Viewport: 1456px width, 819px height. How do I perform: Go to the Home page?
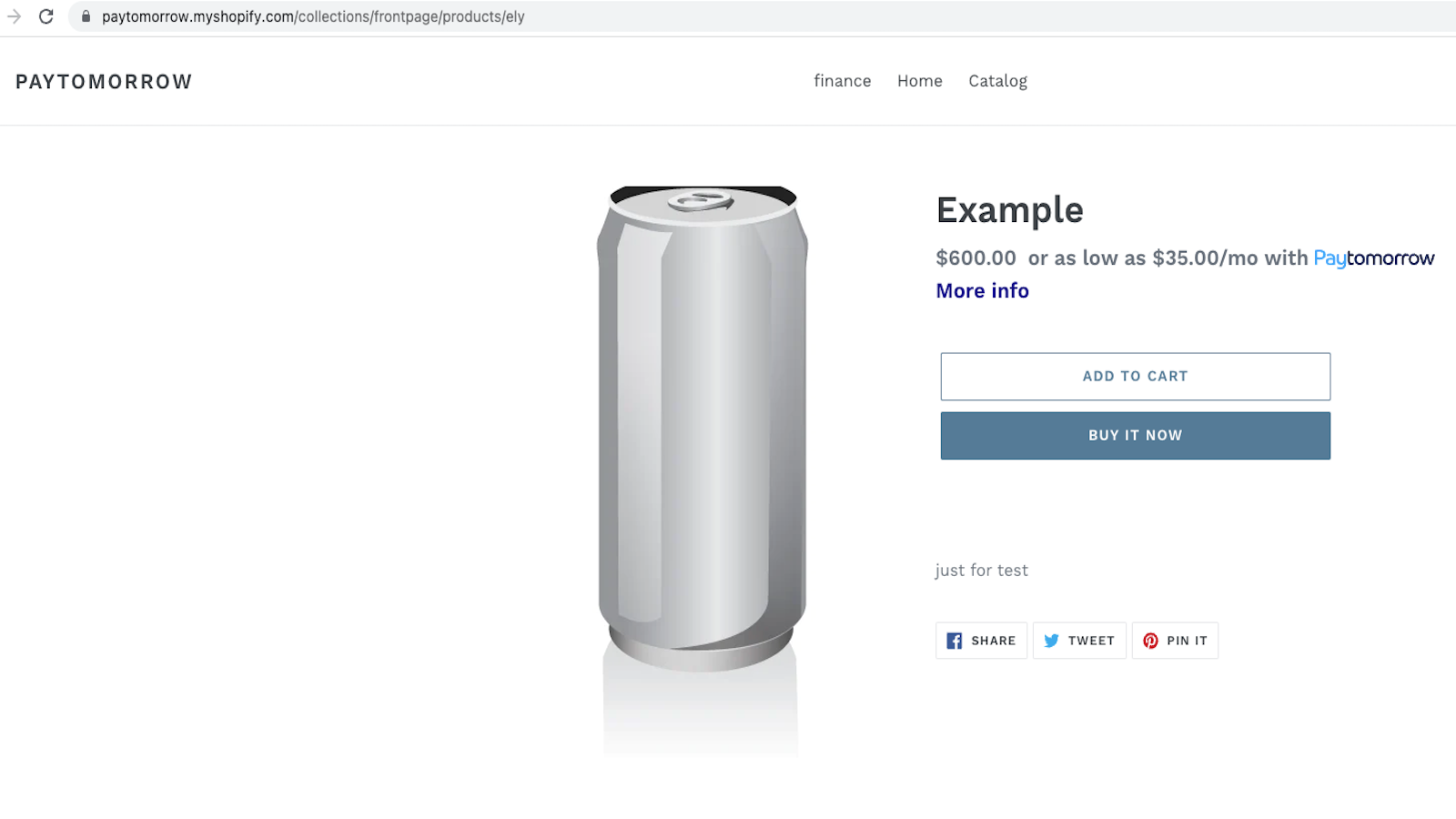click(919, 81)
